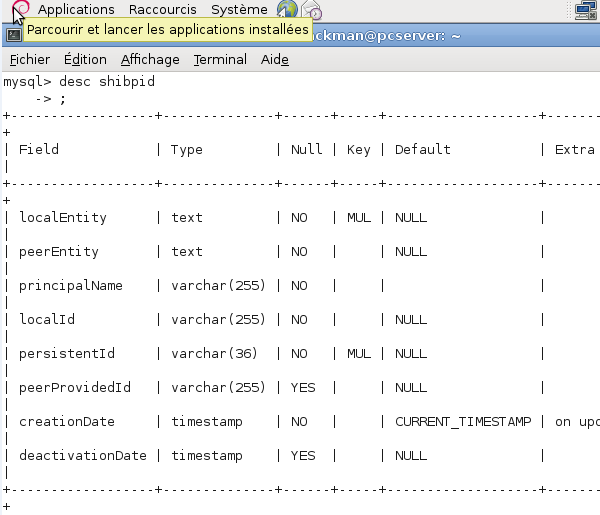Click the terminal window icon in title bar

(x=13, y=35)
